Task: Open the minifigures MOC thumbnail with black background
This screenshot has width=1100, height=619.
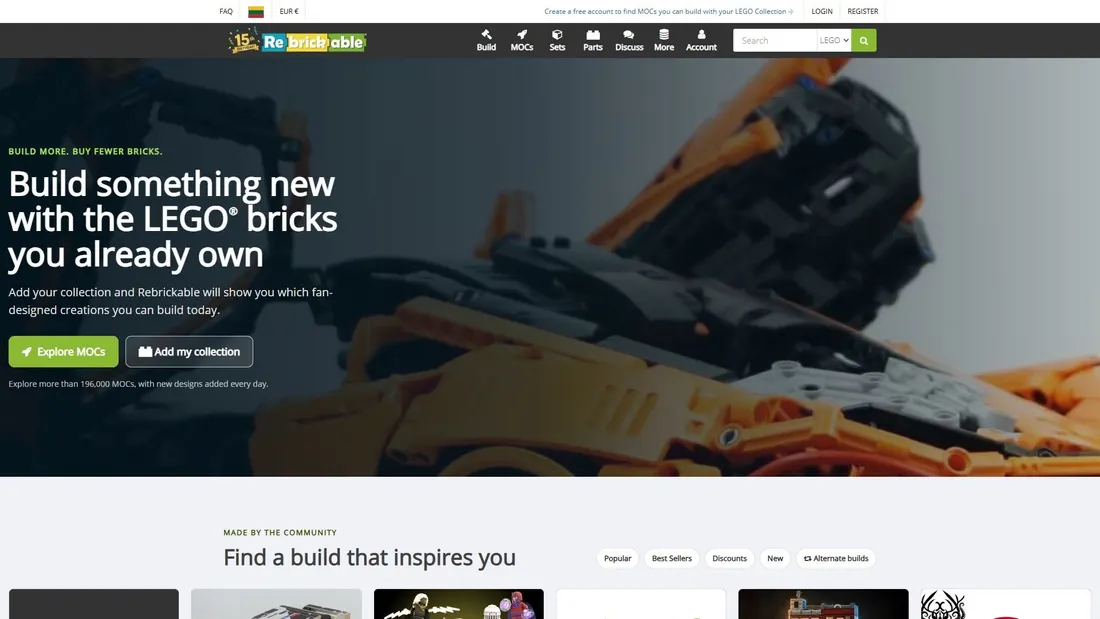Action: tap(459, 604)
